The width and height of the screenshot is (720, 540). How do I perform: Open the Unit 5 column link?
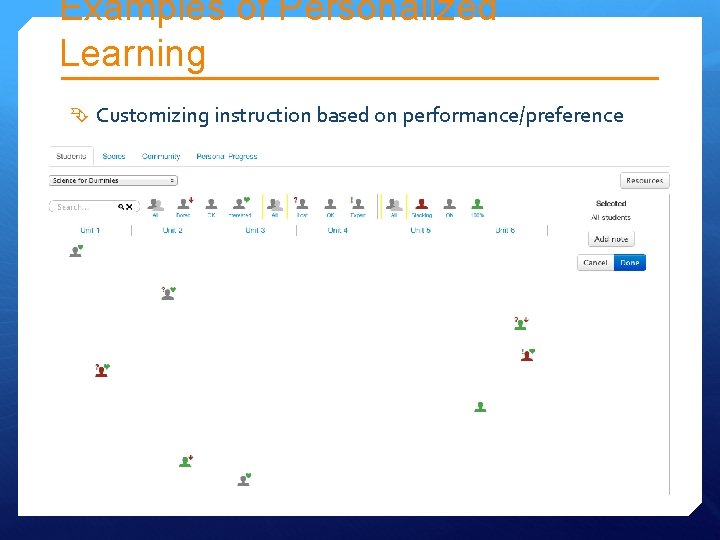pyautogui.click(x=421, y=230)
